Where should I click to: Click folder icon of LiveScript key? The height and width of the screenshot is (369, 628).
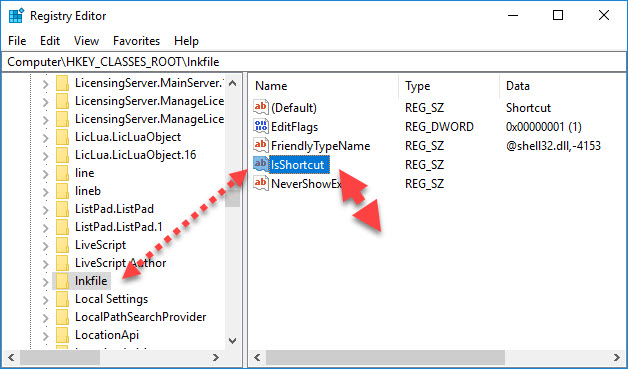(x=62, y=245)
